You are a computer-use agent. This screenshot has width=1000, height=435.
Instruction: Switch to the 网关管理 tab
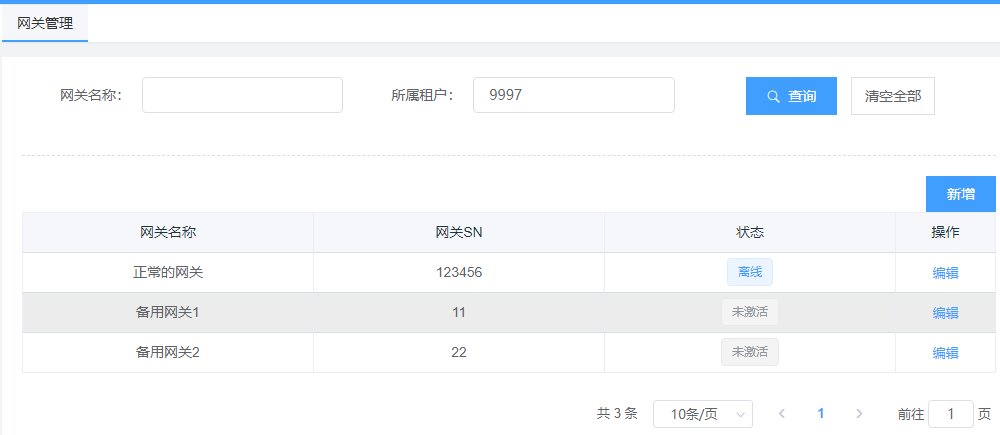pos(45,23)
